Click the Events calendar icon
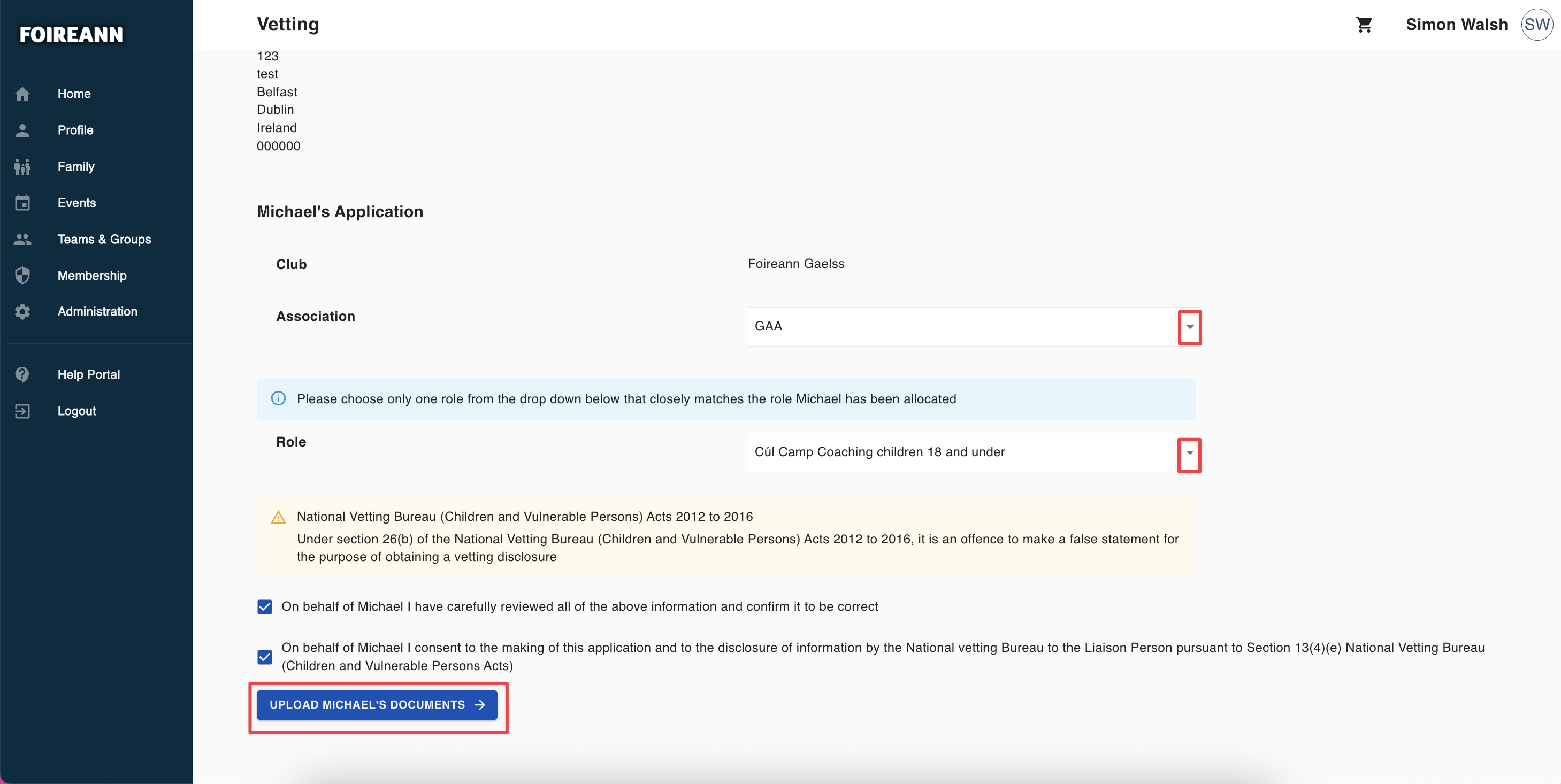Screen dimensions: 1561x784 pos(22,203)
